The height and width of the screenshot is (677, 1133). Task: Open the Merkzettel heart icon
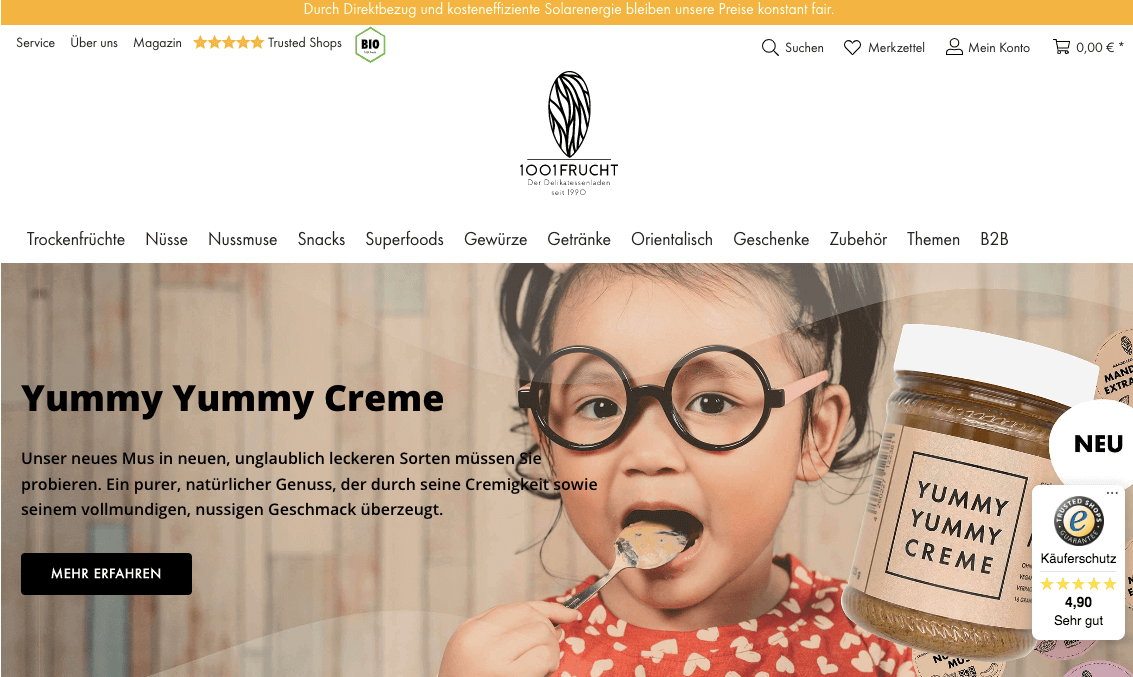[853, 48]
